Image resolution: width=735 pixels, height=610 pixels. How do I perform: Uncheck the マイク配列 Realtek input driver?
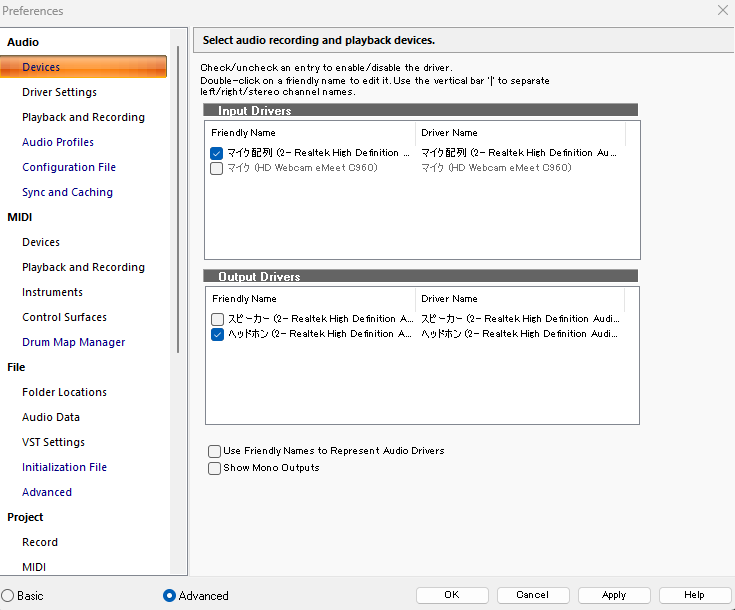pos(216,153)
